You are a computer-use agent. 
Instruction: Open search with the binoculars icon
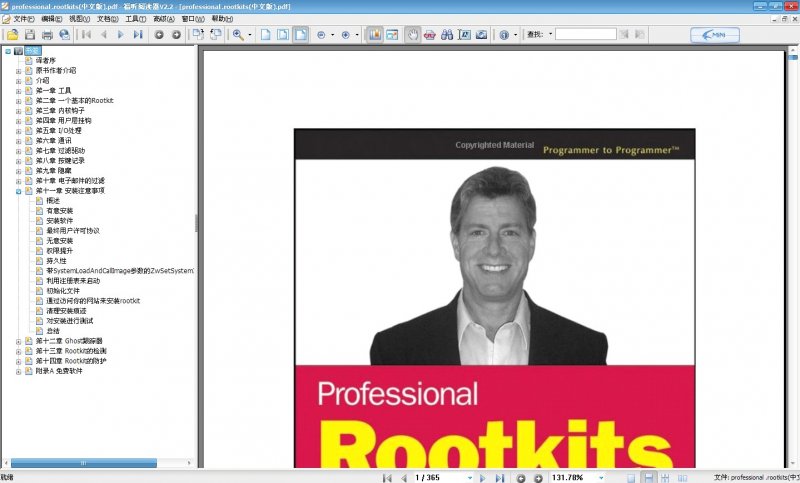[x=447, y=35]
